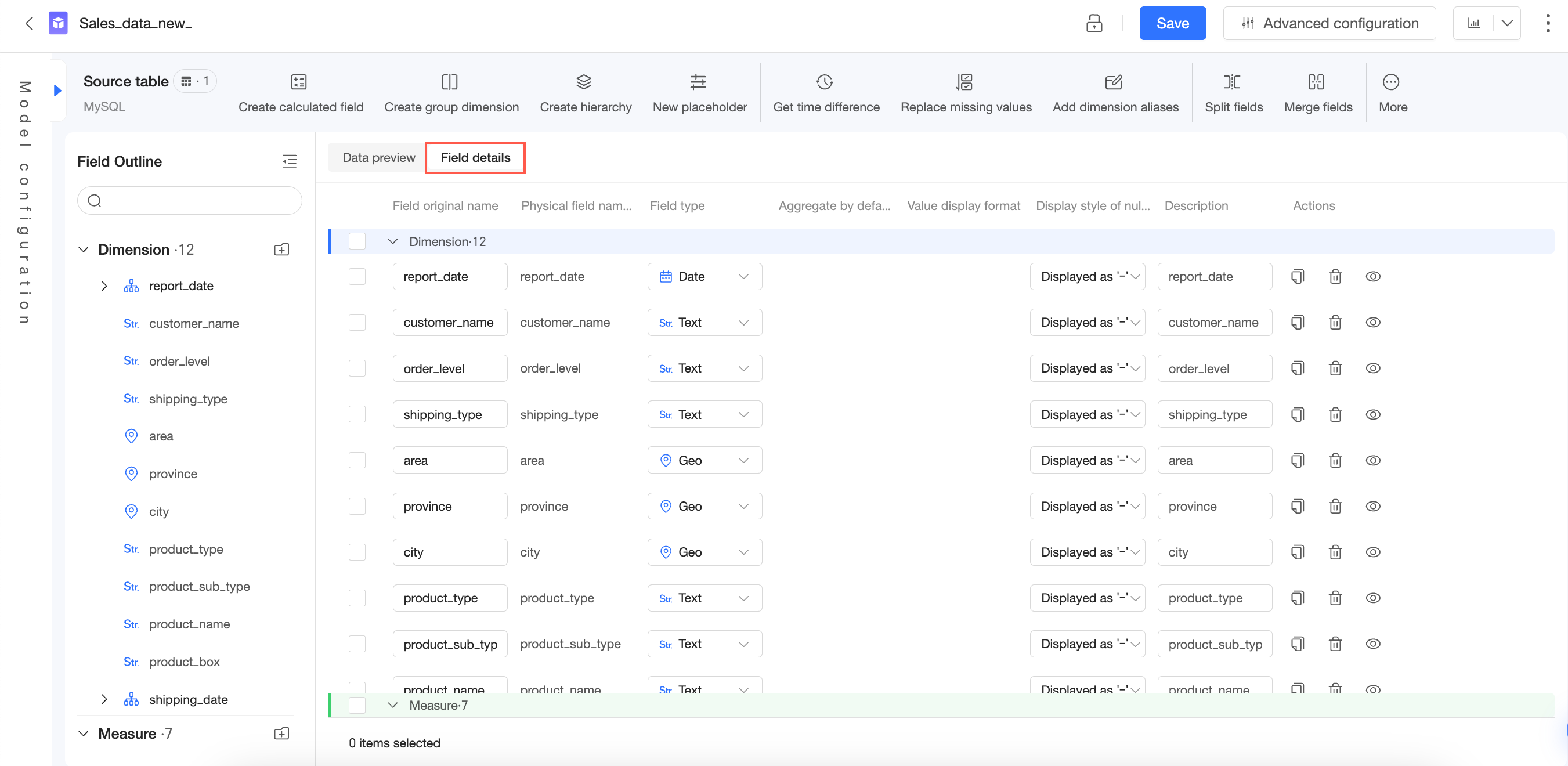Image resolution: width=1568 pixels, height=766 pixels.
Task: Check the report_date row checkbox
Action: [x=357, y=276]
